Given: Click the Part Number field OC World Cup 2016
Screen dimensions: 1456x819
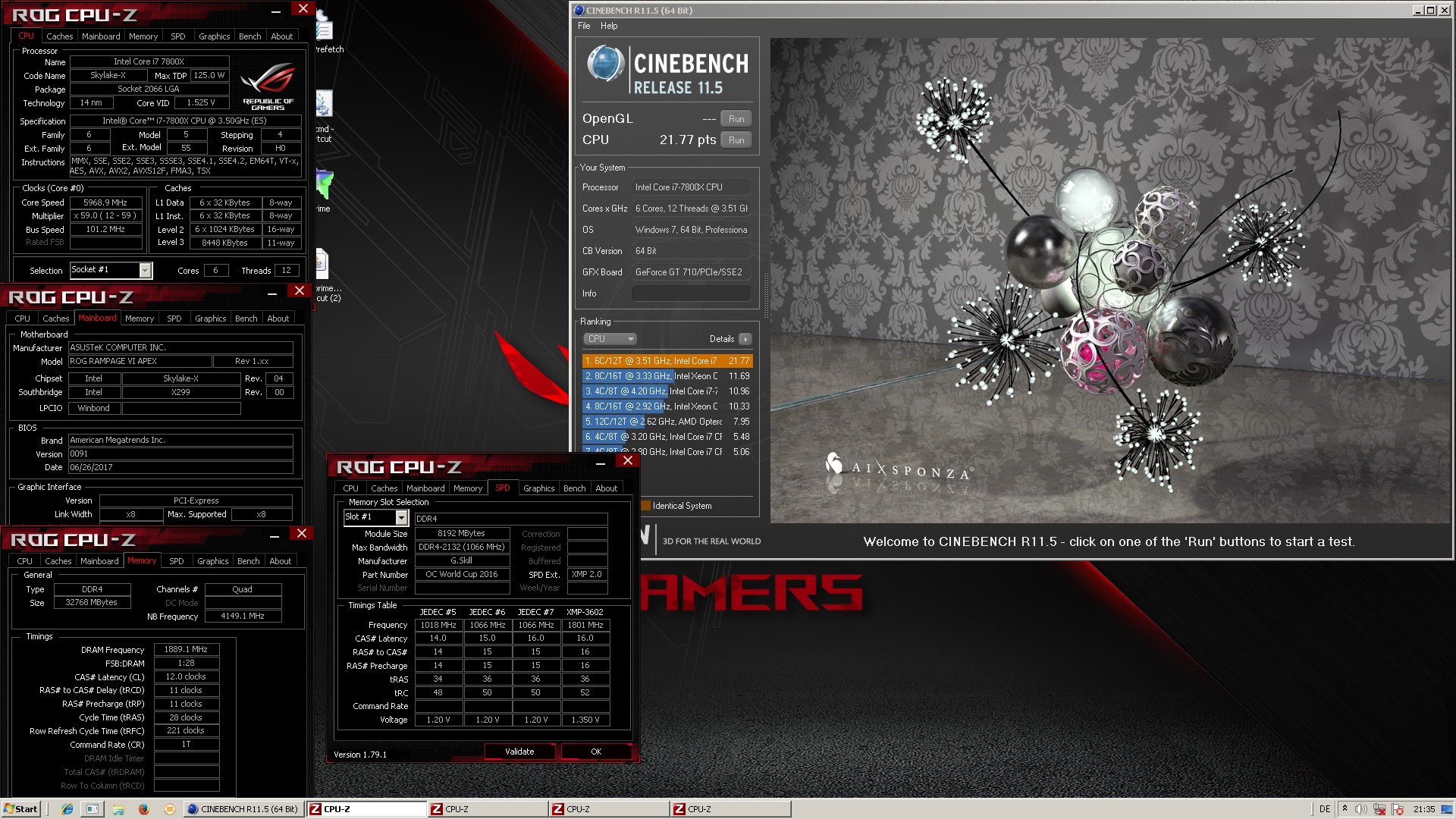Looking at the screenshot, I should [x=462, y=575].
